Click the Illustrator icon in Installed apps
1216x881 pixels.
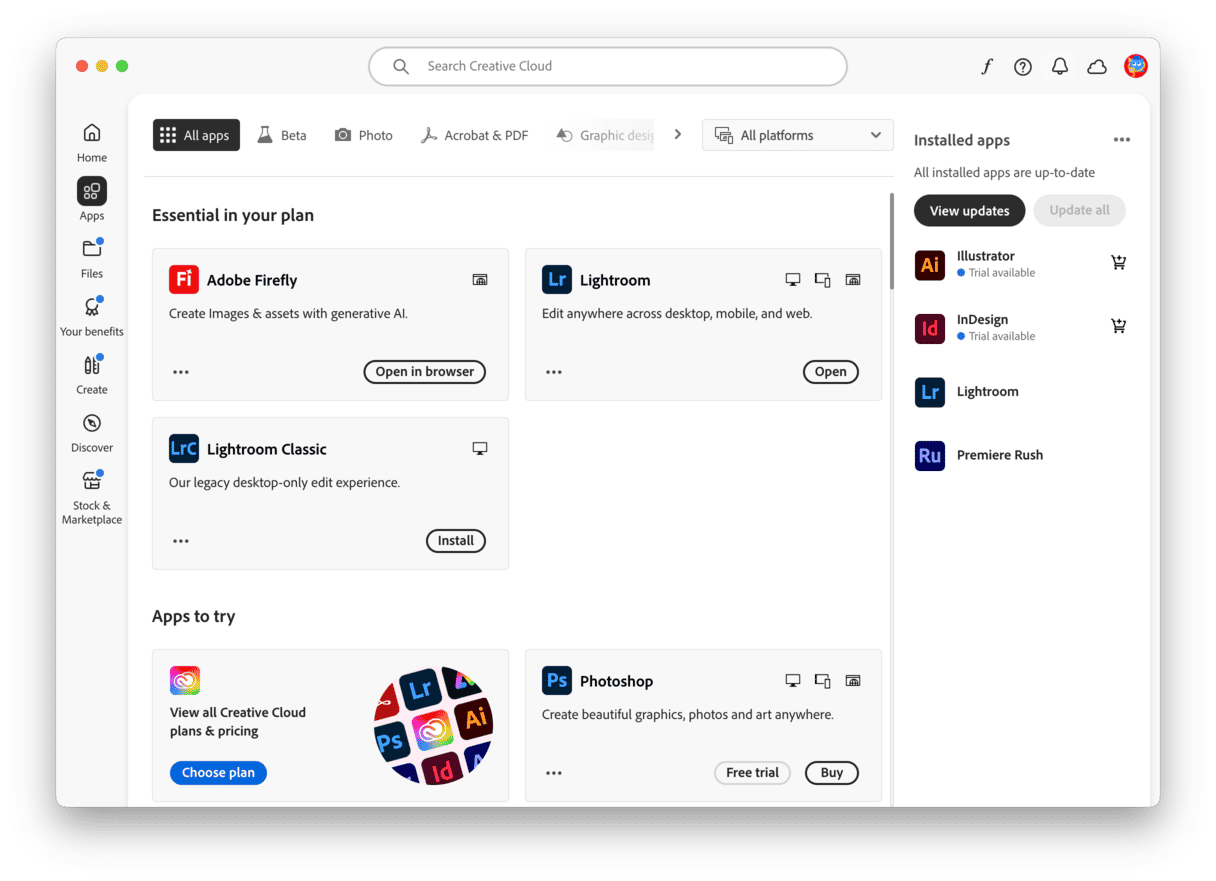click(930, 265)
